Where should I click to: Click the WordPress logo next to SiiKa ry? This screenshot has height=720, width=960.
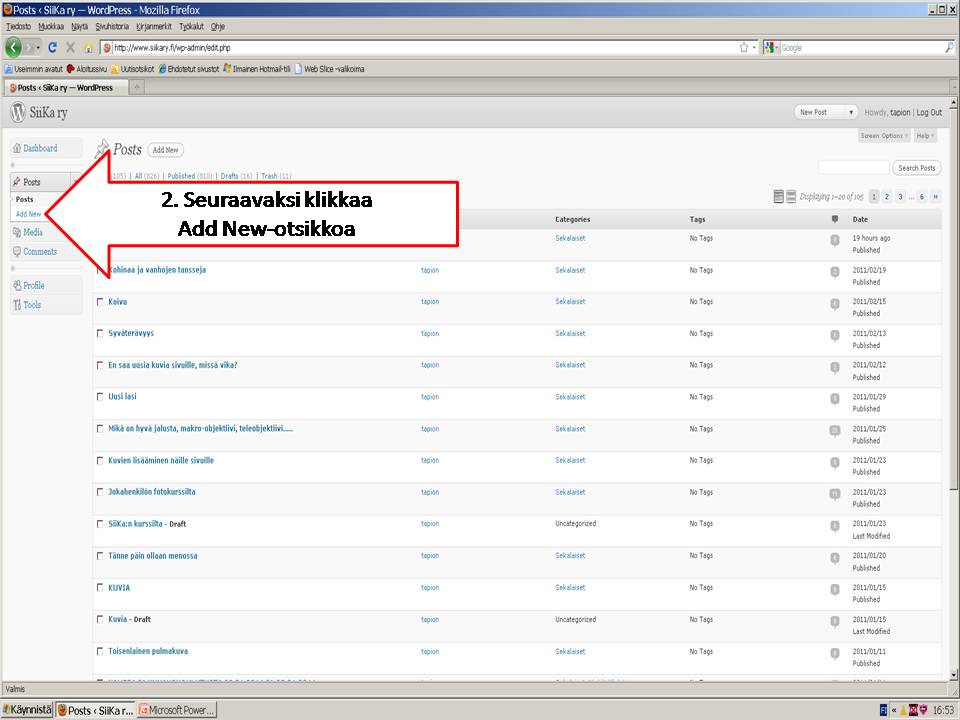pyautogui.click(x=17, y=112)
